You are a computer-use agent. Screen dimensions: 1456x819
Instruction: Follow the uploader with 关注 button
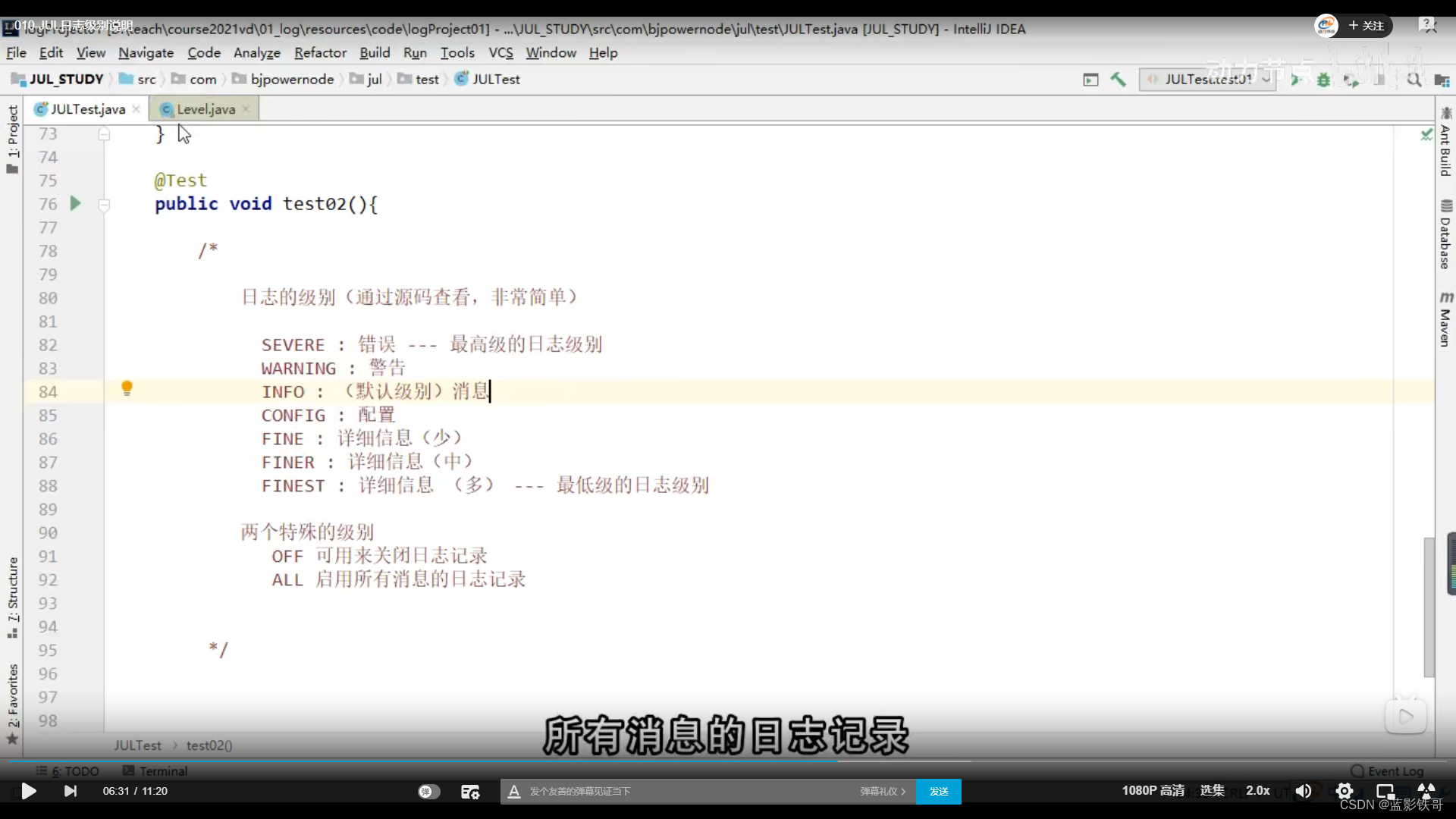point(1367,25)
